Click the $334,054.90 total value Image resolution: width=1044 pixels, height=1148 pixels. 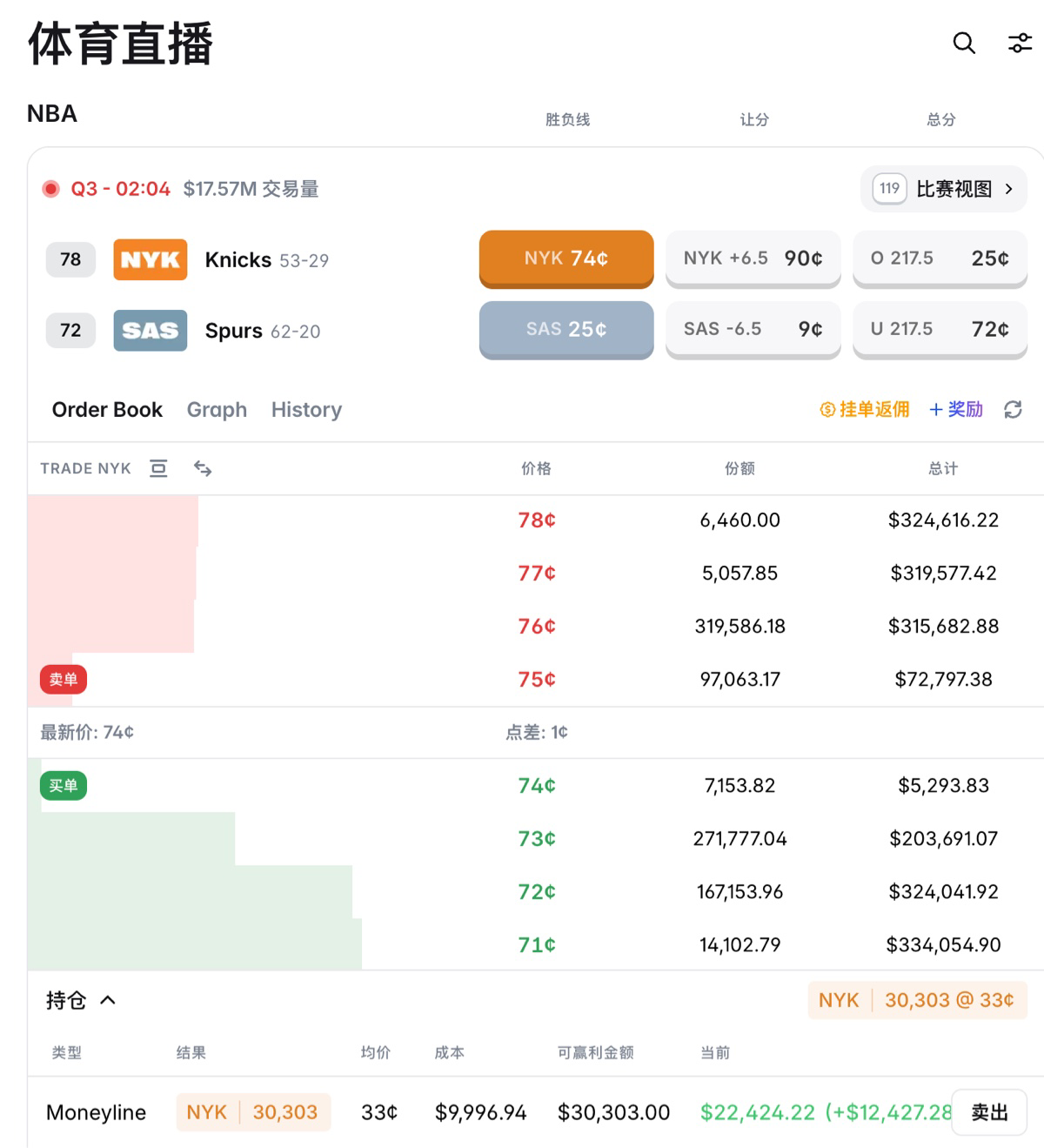point(944,944)
